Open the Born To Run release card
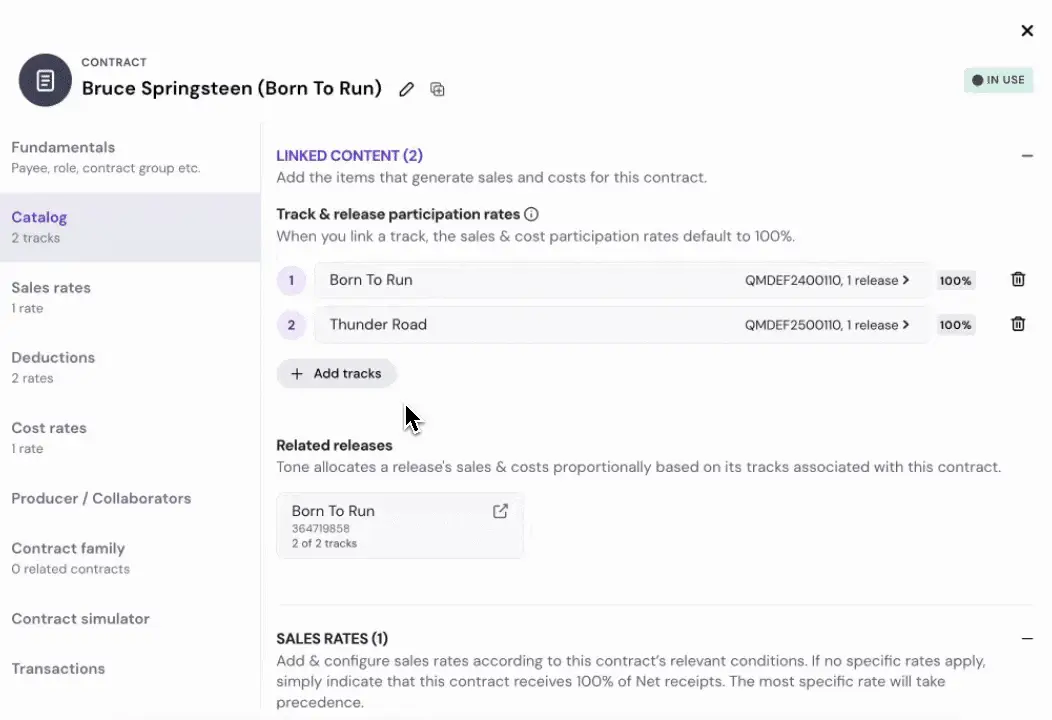Screen dimensions: 1052x720 tap(400, 526)
